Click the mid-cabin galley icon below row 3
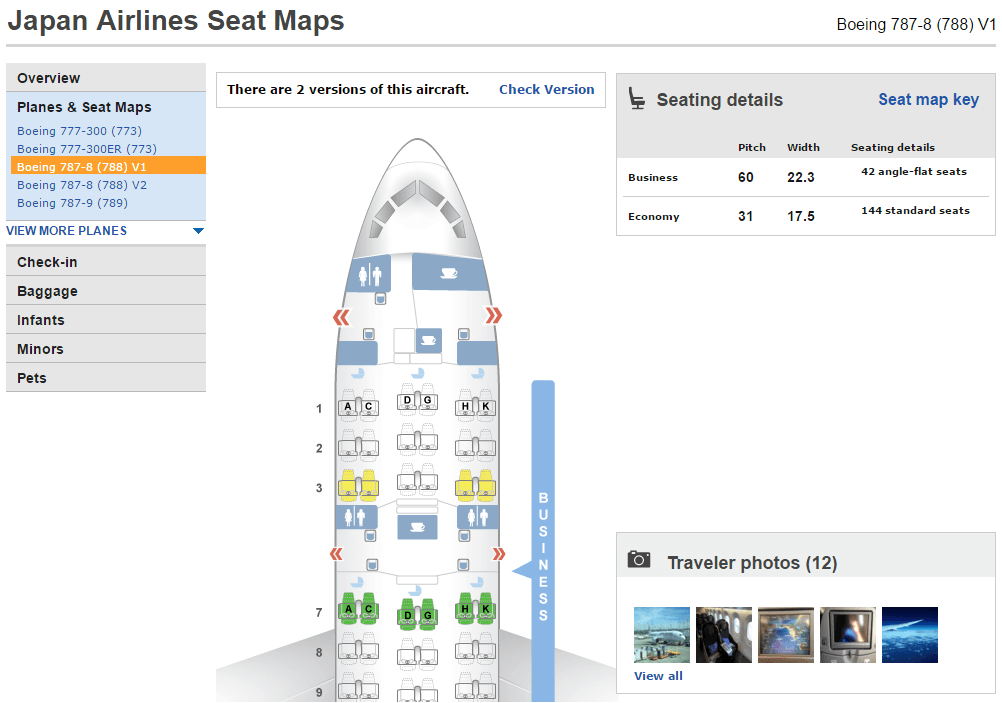The width and height of the screenshot is (1002, 703). (417, 527)
